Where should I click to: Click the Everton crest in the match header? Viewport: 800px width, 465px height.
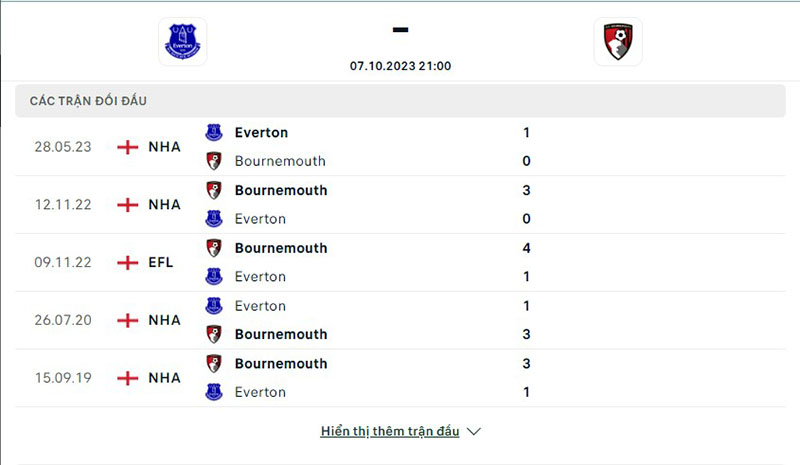click(x=182, y=42)
